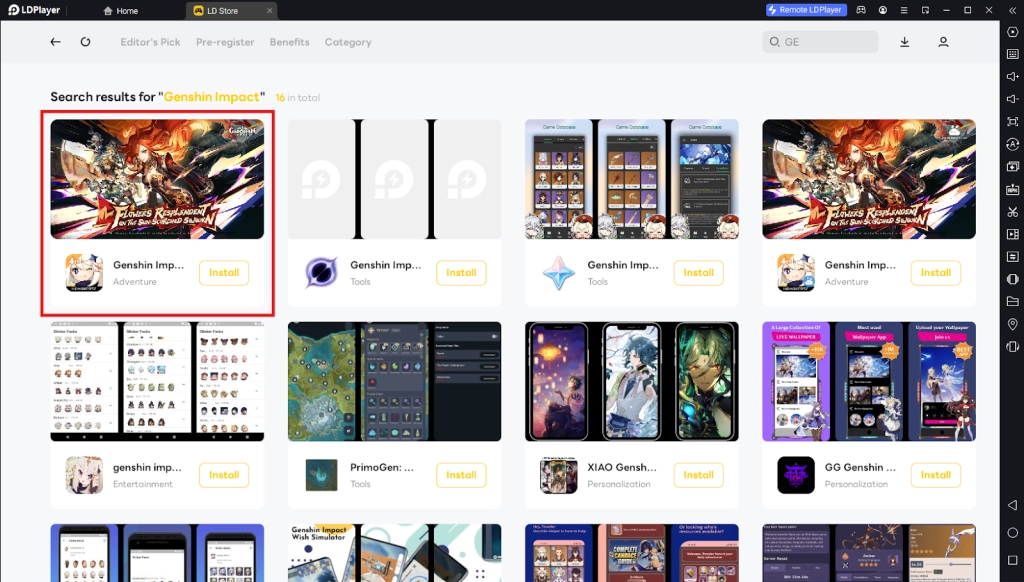The width and height of the screenshot is (1024, 582).
Task: Install Genshin Impact app with purple orb icon
Action: point(461,272)
